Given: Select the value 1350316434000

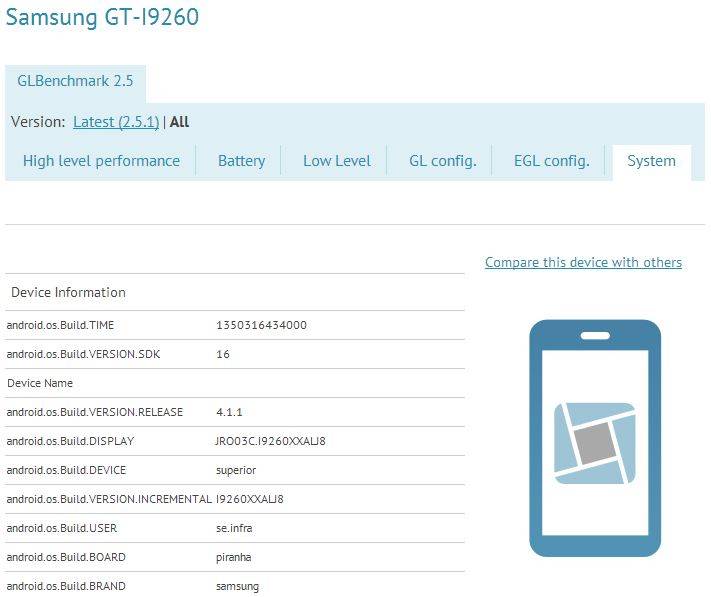Looking at the screenshot, I should click(261, 325).
